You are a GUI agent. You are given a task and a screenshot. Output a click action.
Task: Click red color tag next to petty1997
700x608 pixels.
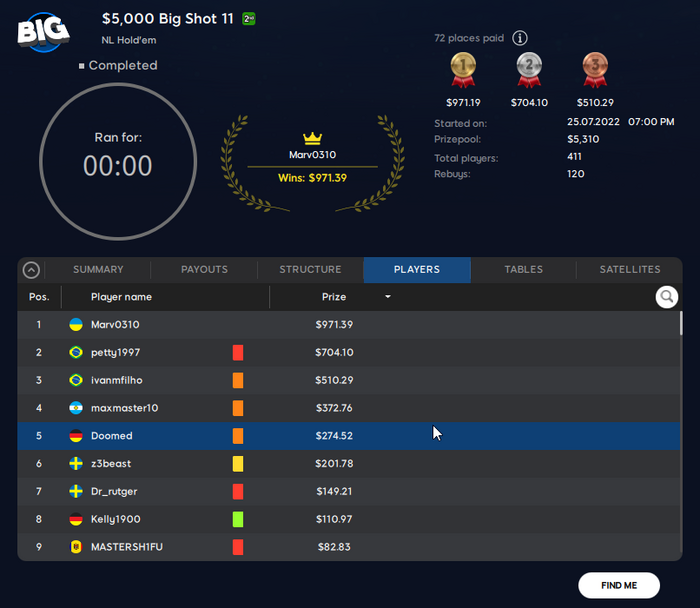coord(238,353)
